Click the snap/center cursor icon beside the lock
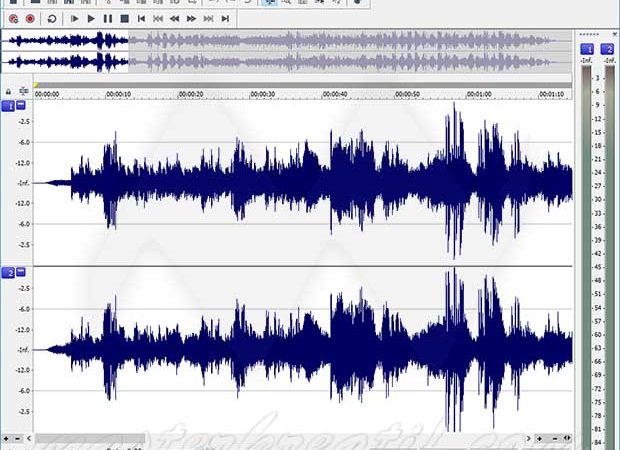 pos(24,91)
